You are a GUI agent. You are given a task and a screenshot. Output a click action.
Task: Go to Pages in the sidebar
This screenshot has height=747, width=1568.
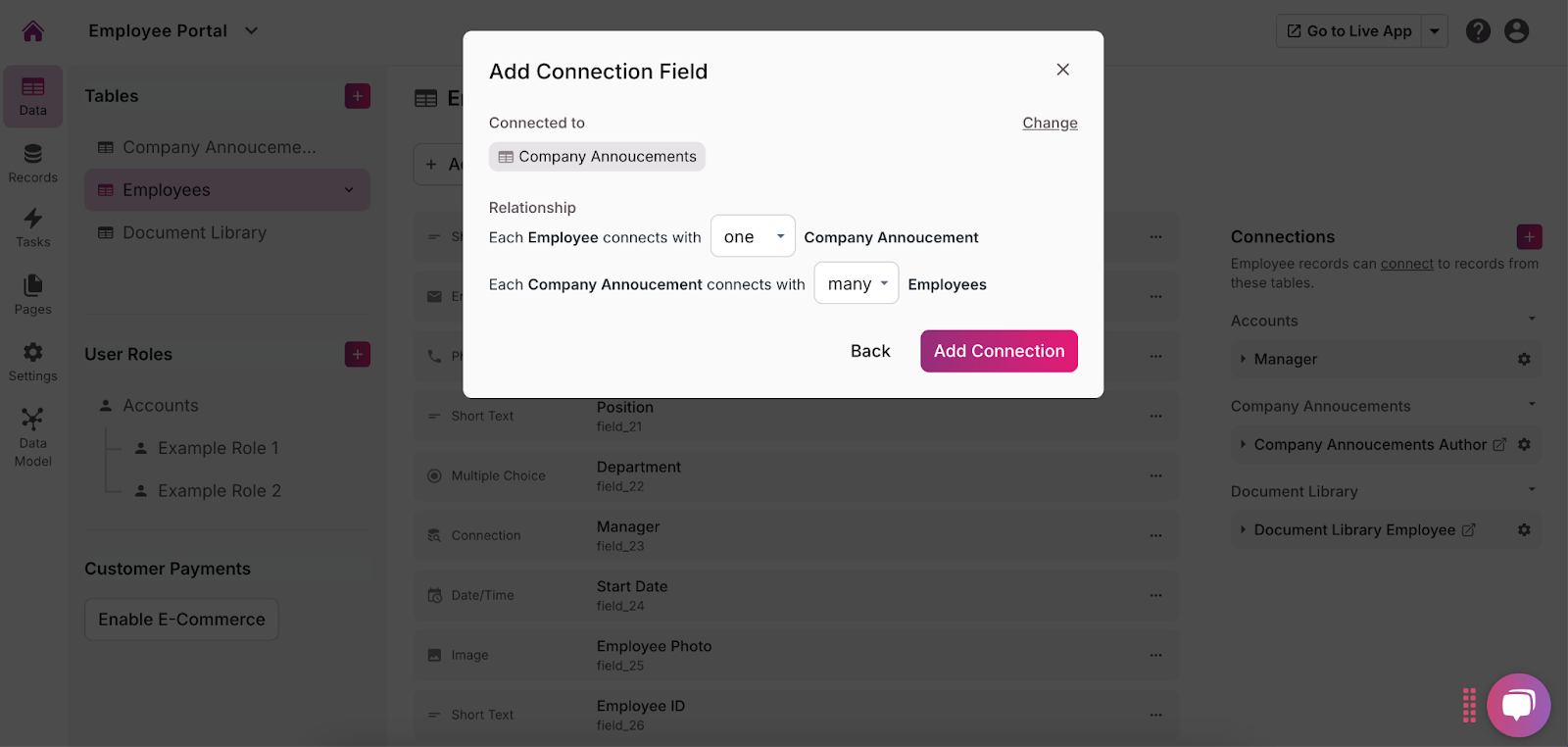pyautogui.click(x=33, y=294)
